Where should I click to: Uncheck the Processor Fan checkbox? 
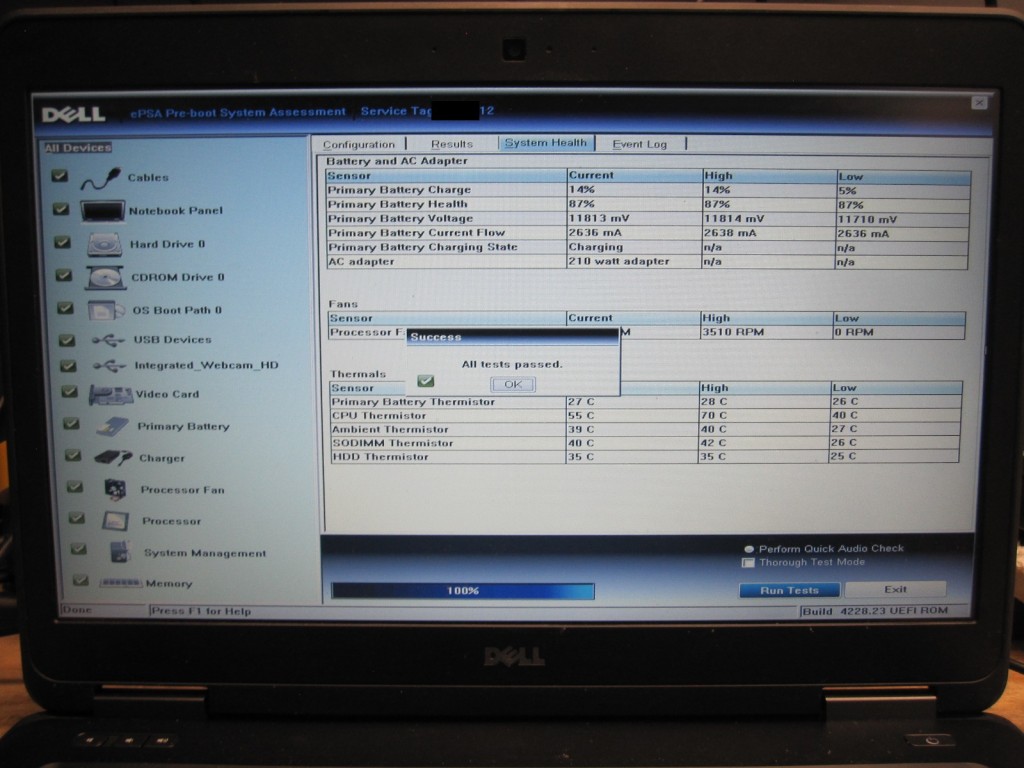click(75, 487)
